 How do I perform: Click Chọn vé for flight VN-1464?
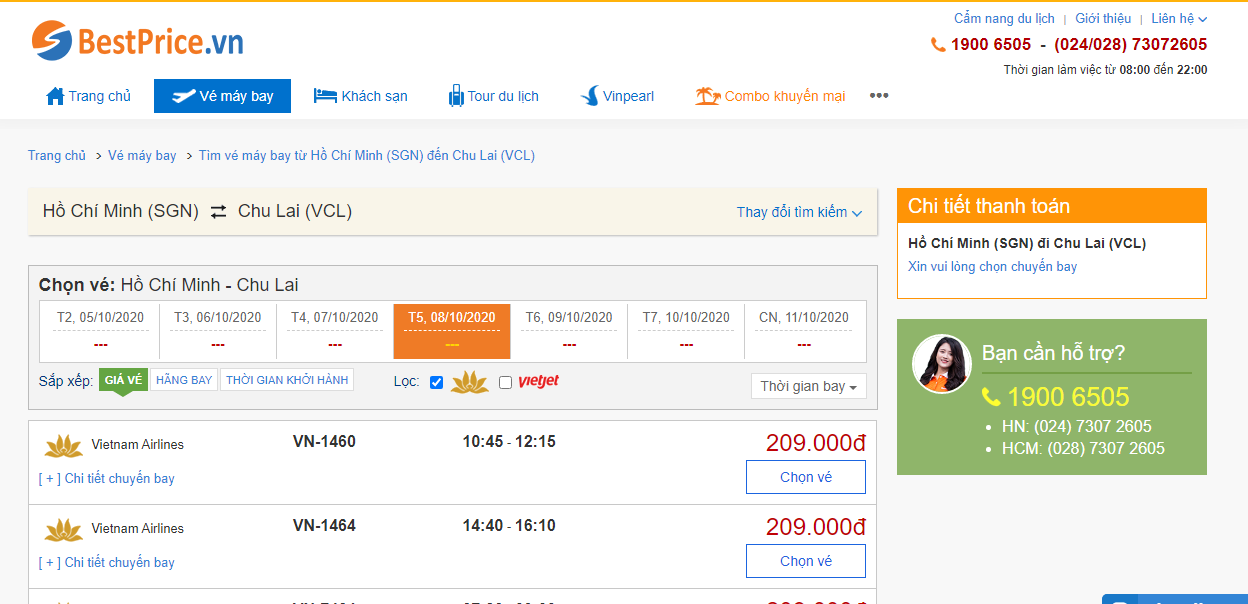click(806, 561)
